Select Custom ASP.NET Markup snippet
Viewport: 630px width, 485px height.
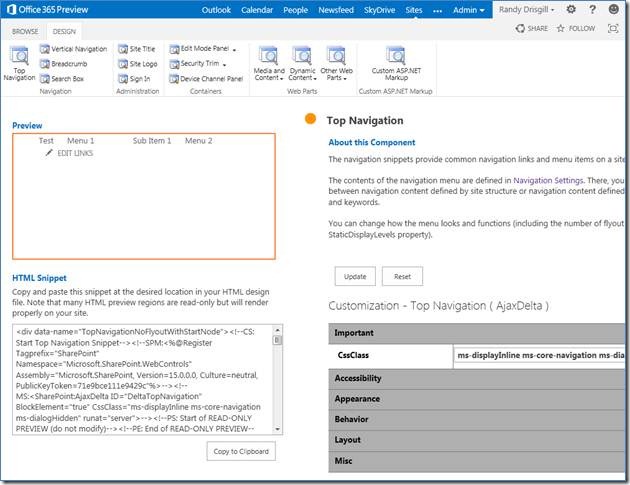click(396, 64)
